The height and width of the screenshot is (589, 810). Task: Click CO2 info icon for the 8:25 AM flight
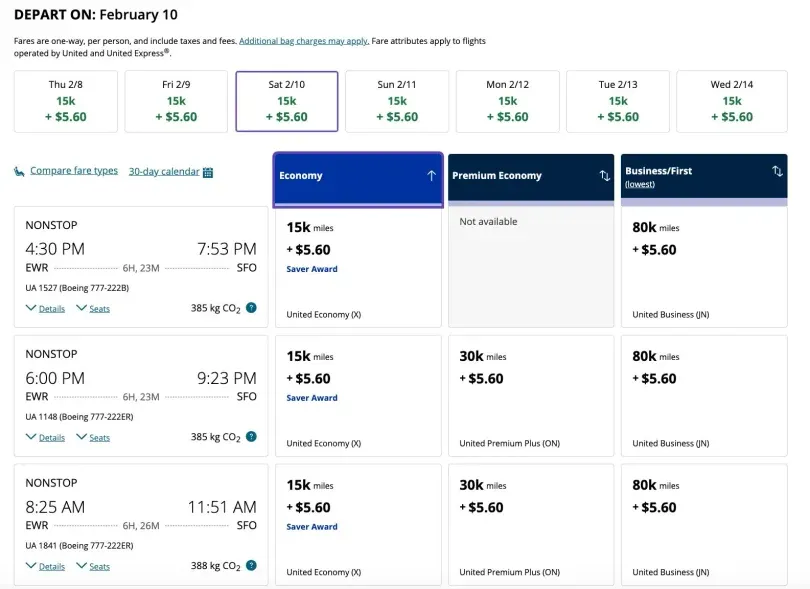(251, 566)
